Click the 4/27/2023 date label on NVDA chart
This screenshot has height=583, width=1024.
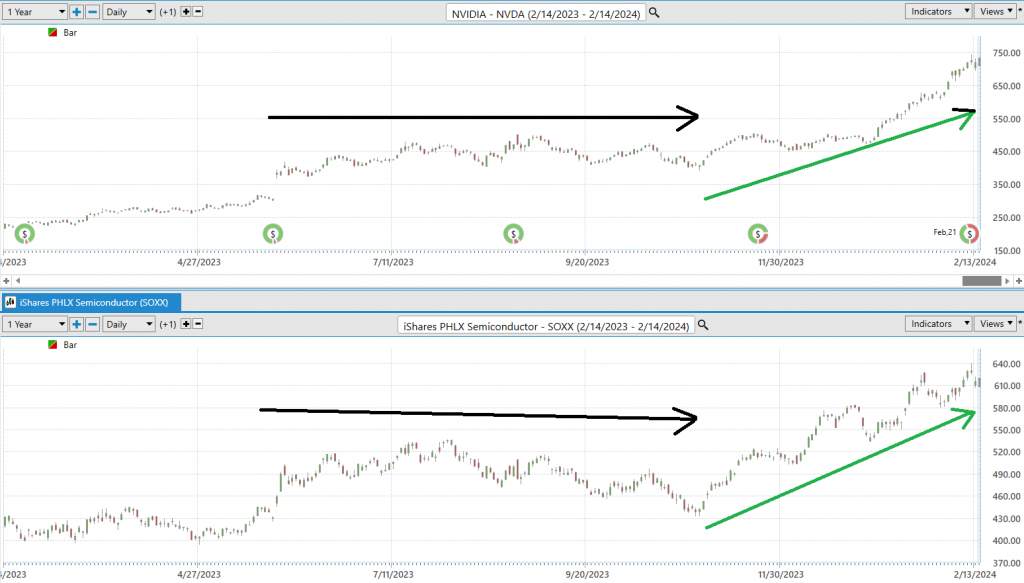click(x=199, y=262)
